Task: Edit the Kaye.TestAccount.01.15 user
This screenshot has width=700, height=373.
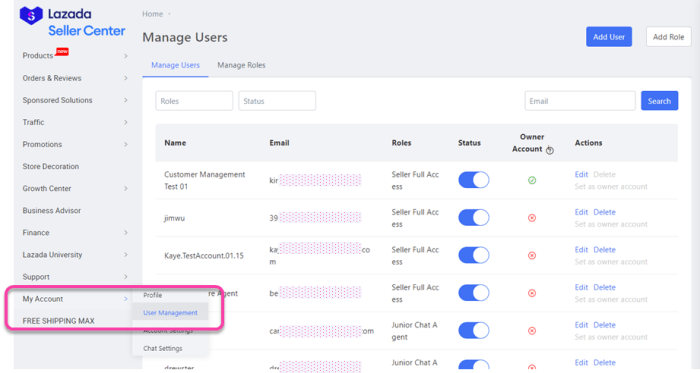Action: point(581,249)
